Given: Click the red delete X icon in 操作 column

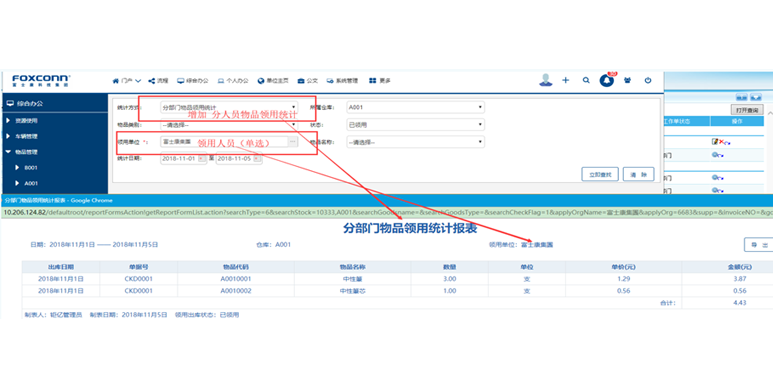Looking at the screenshot, I should 721,141.
